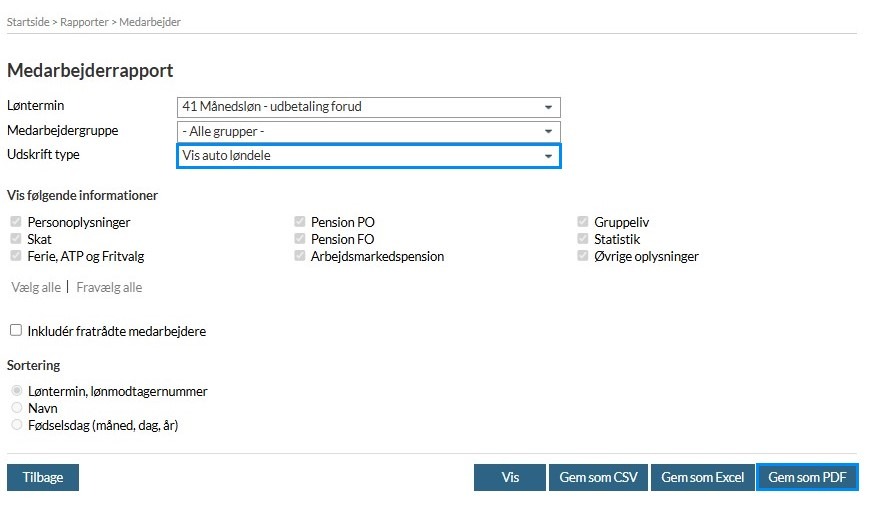Select sorting by Fødselsdag
Image resolution: width=869 pixels, height=516 pixels.
pyautogui.click(x=16, y=425)
